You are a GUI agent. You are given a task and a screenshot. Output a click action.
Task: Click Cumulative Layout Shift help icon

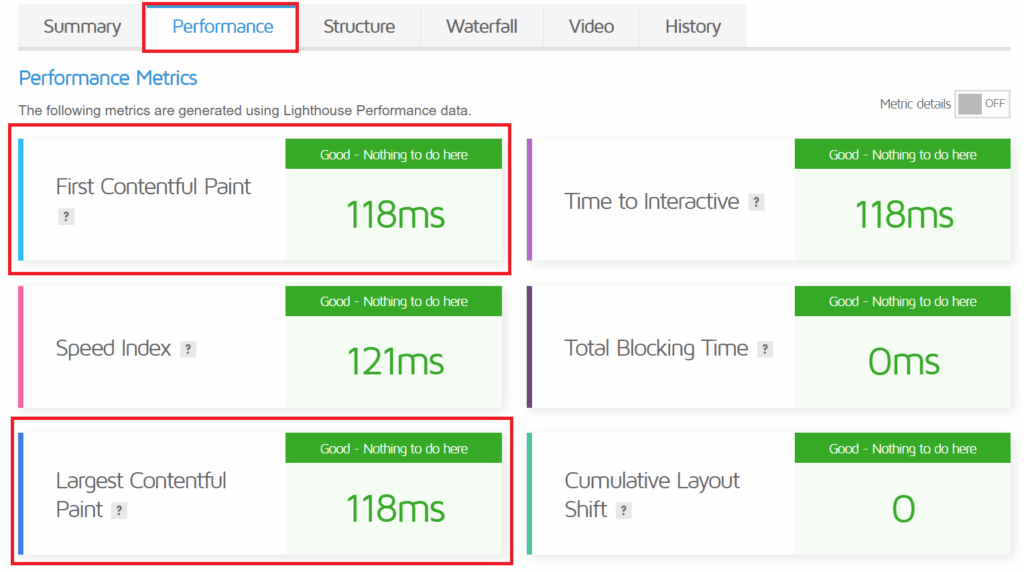(x=623, y=511)
